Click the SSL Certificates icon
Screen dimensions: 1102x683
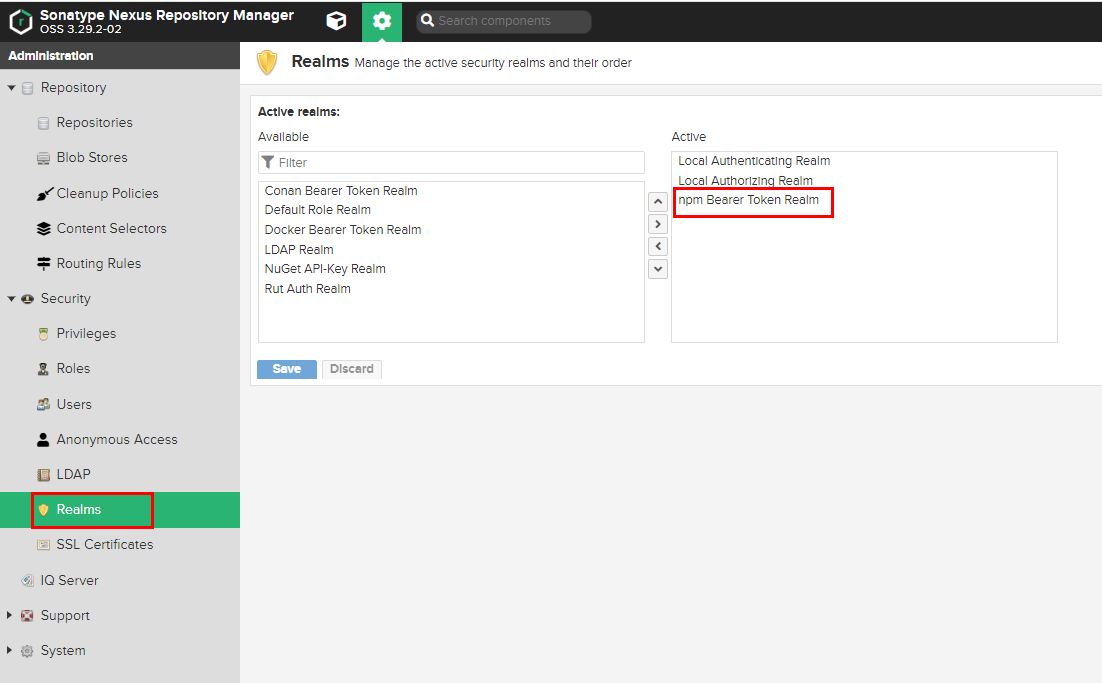(x=44, y=545)
